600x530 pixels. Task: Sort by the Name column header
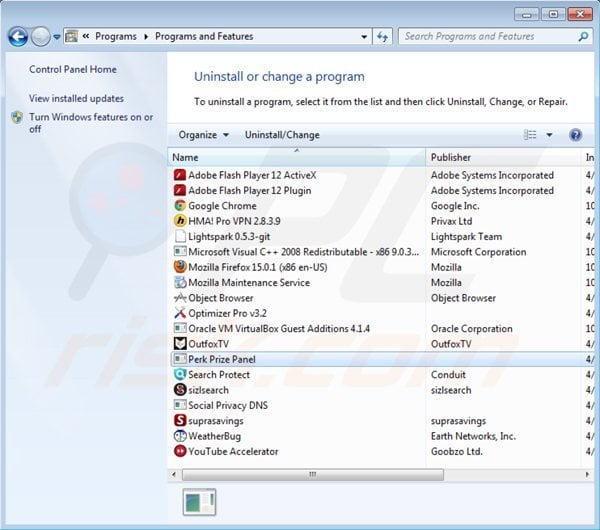point(296,157)
